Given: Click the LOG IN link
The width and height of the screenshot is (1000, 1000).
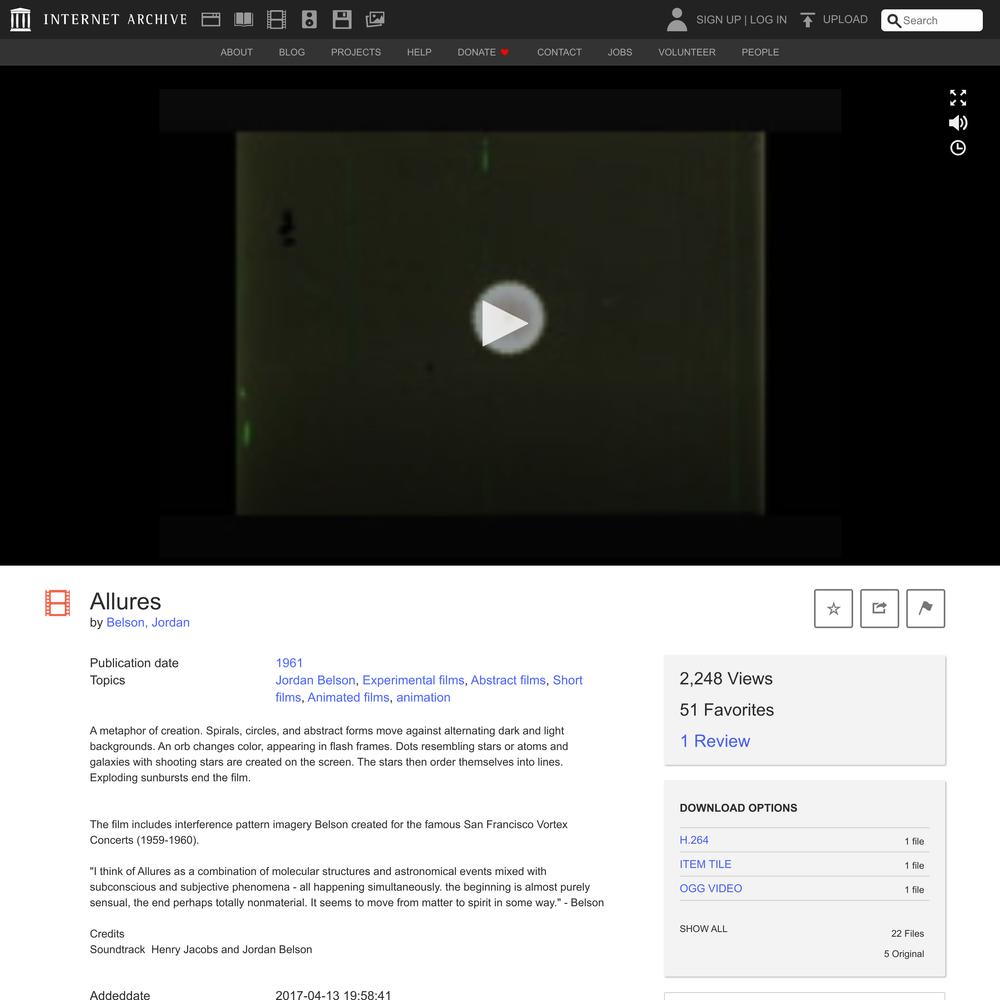Looking at the screenshot, I should click(768, 20).
